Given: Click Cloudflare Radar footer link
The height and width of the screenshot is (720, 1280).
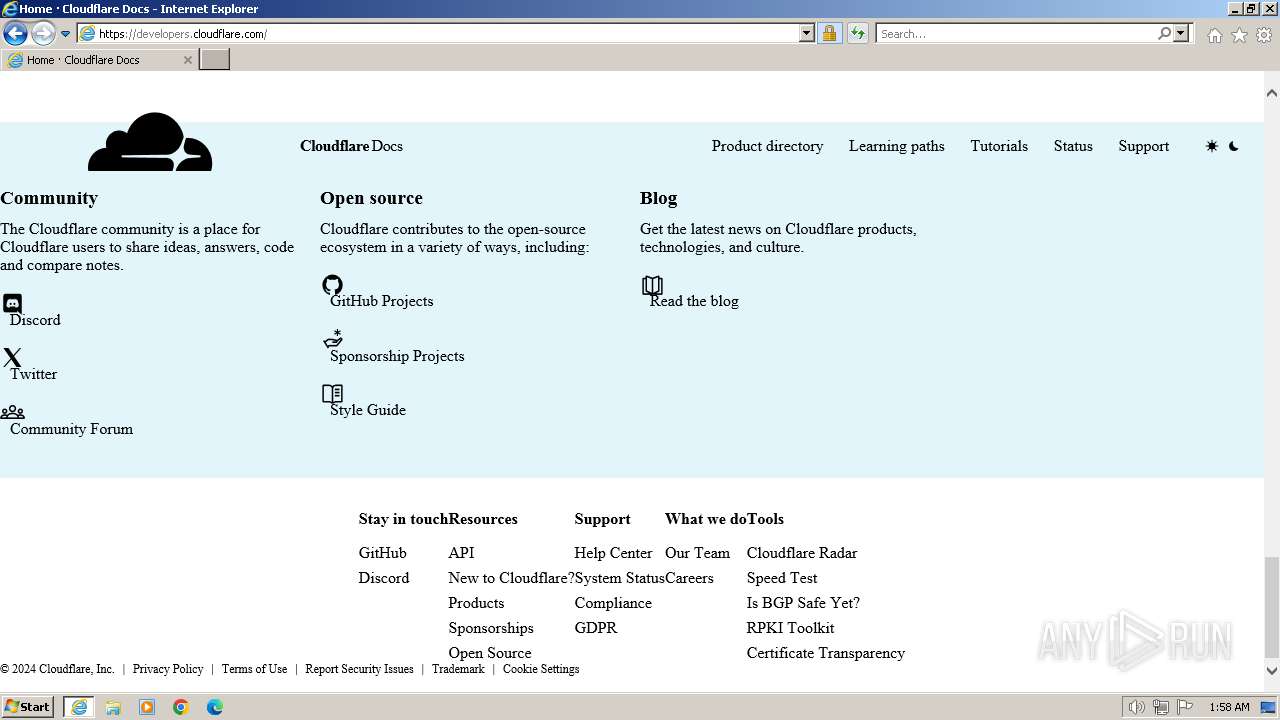Looking at the screenshot, I should pyautogui.click(x=802, y=553).
